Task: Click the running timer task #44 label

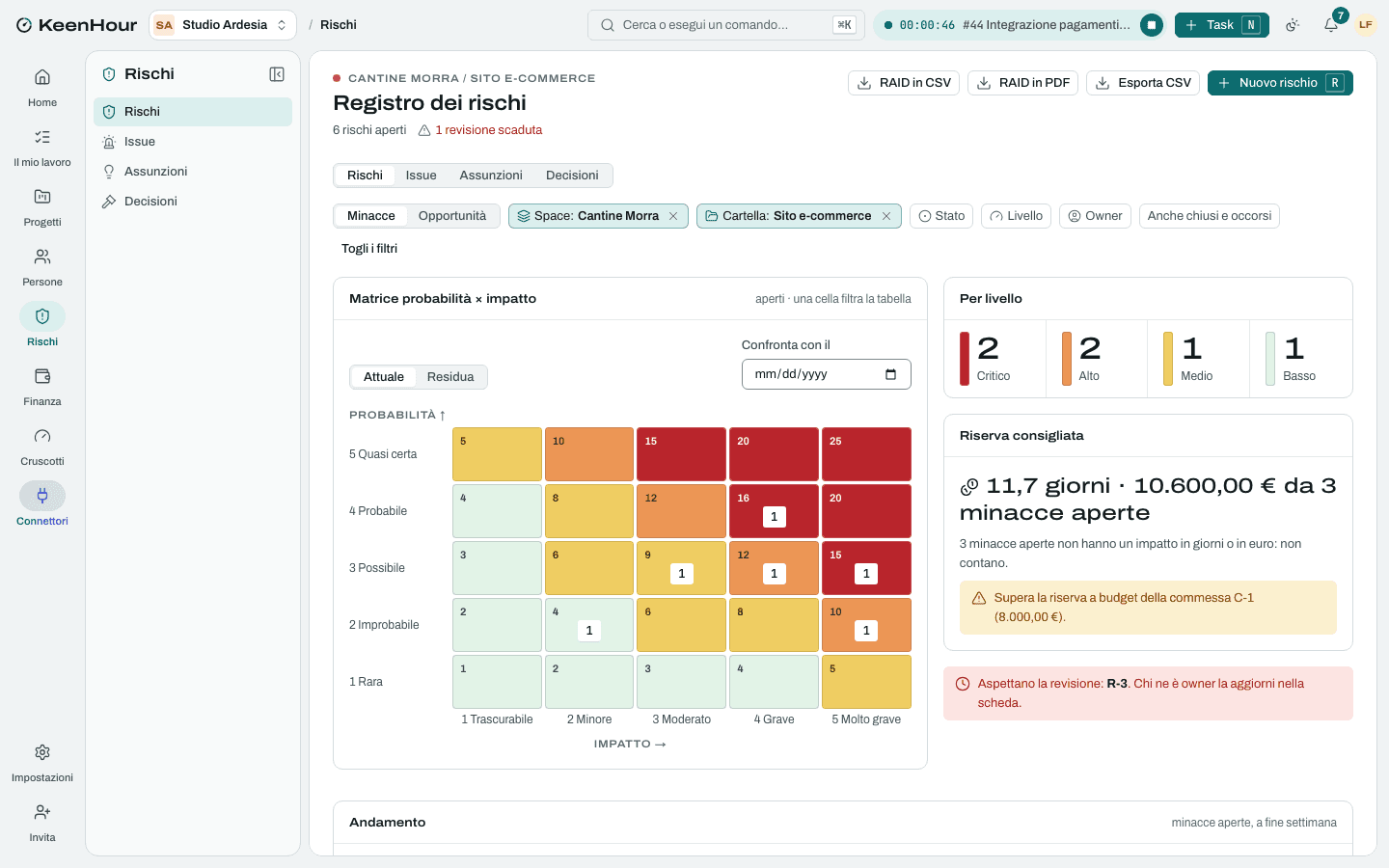Action: 1046,25
